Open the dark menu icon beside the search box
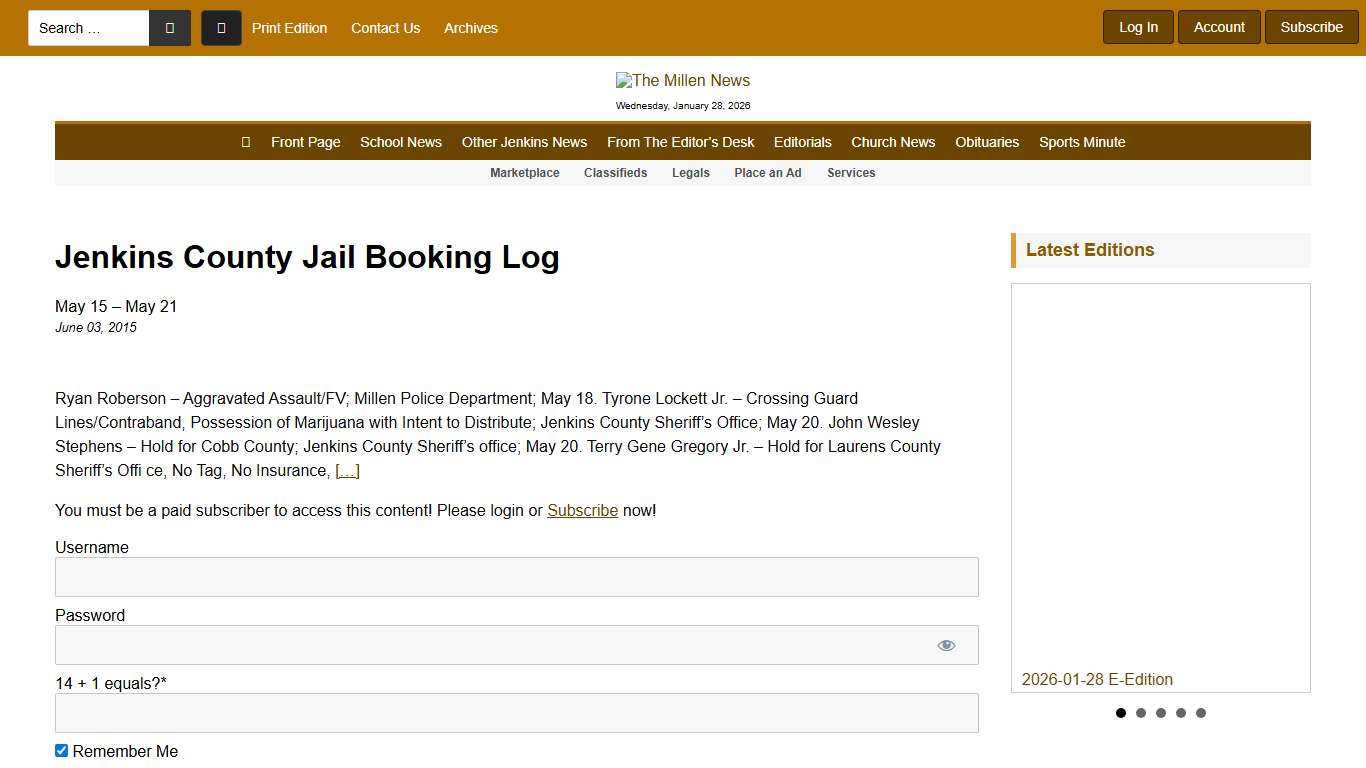The height and width of the screenshot is (768, 1366). coord(221,27)
